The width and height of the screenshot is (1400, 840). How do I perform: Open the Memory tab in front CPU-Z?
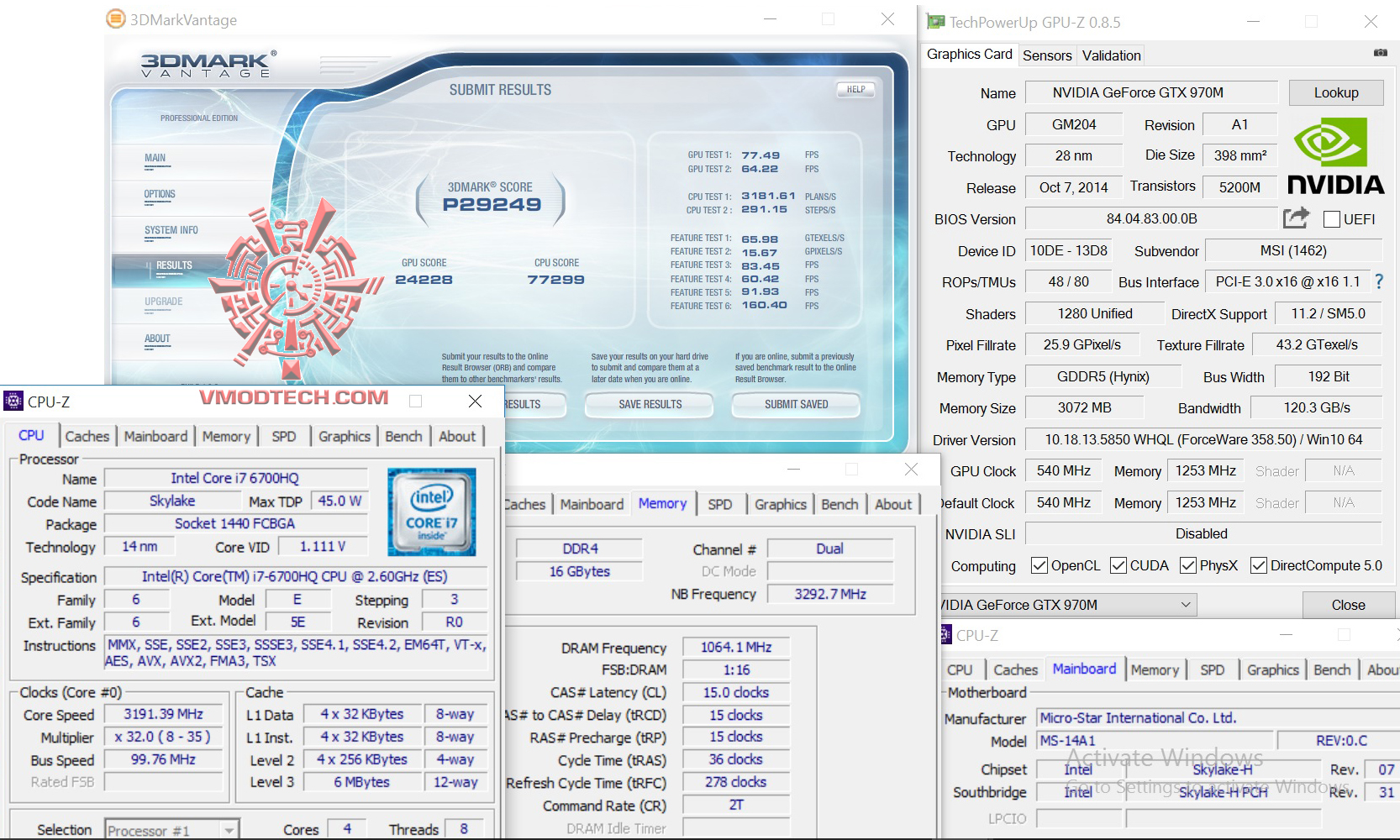pyautogui.click(x=226, y=436)
